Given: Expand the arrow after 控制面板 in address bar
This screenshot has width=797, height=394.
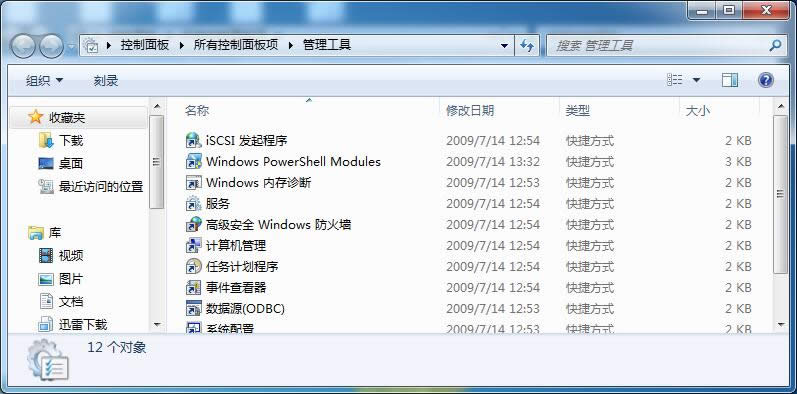Looking at the screenshot, I should pyautogui.click(x=182, y=45).
